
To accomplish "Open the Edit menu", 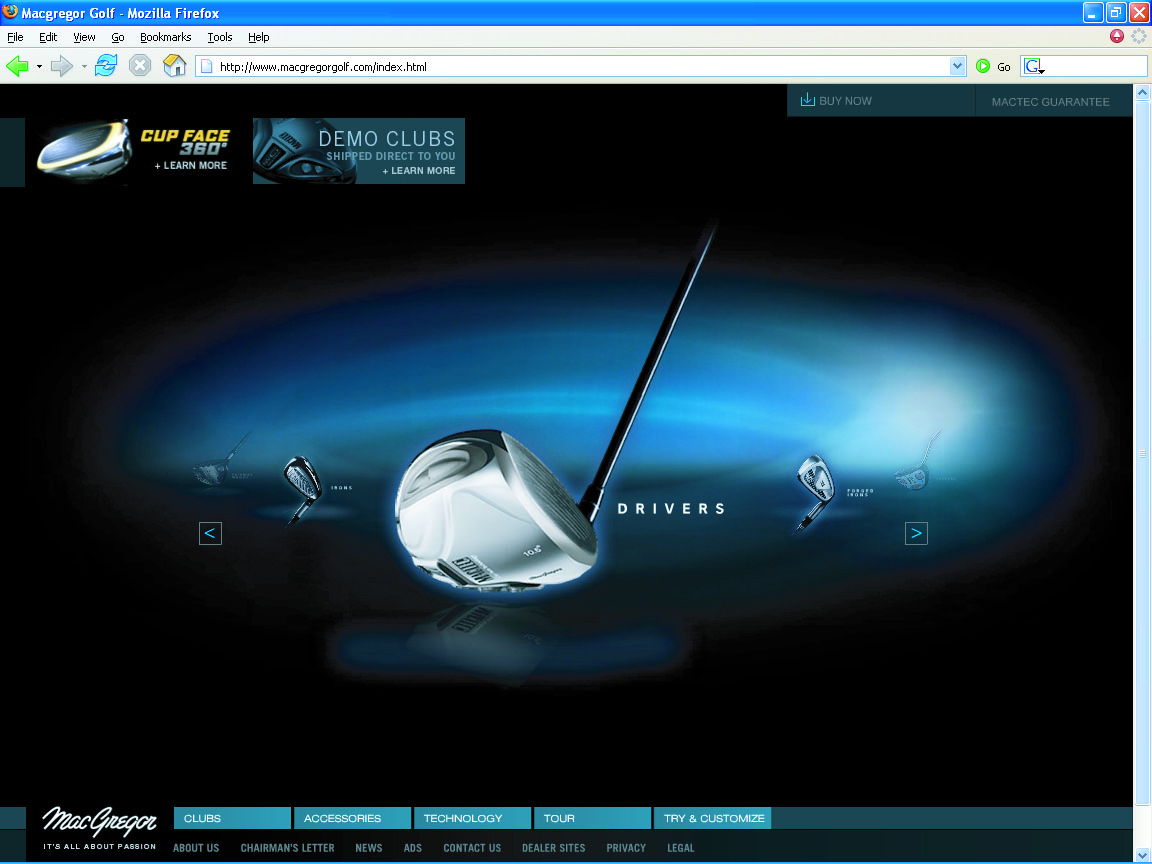I will point(48,37).
